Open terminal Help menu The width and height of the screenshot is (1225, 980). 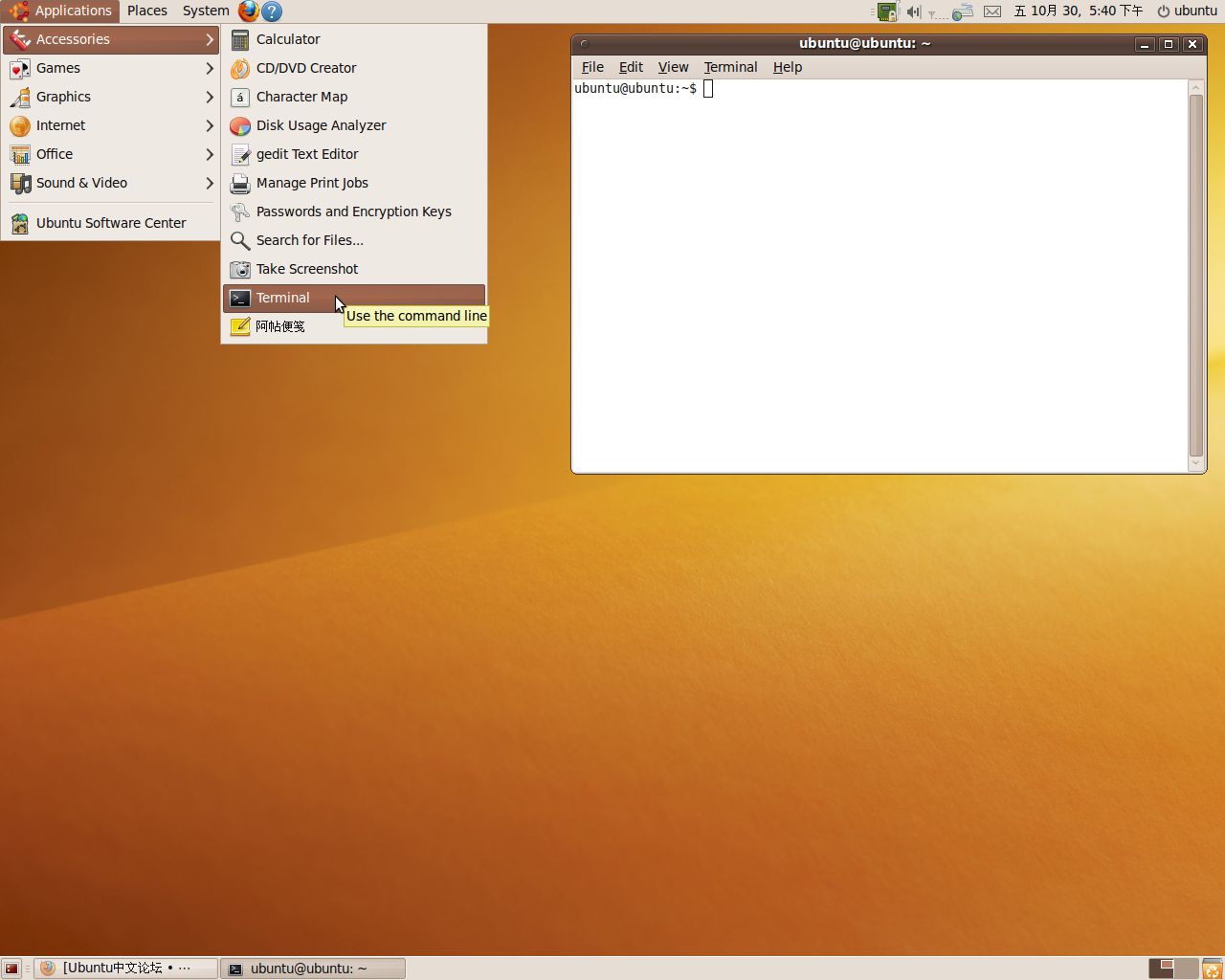pos(788,67)
